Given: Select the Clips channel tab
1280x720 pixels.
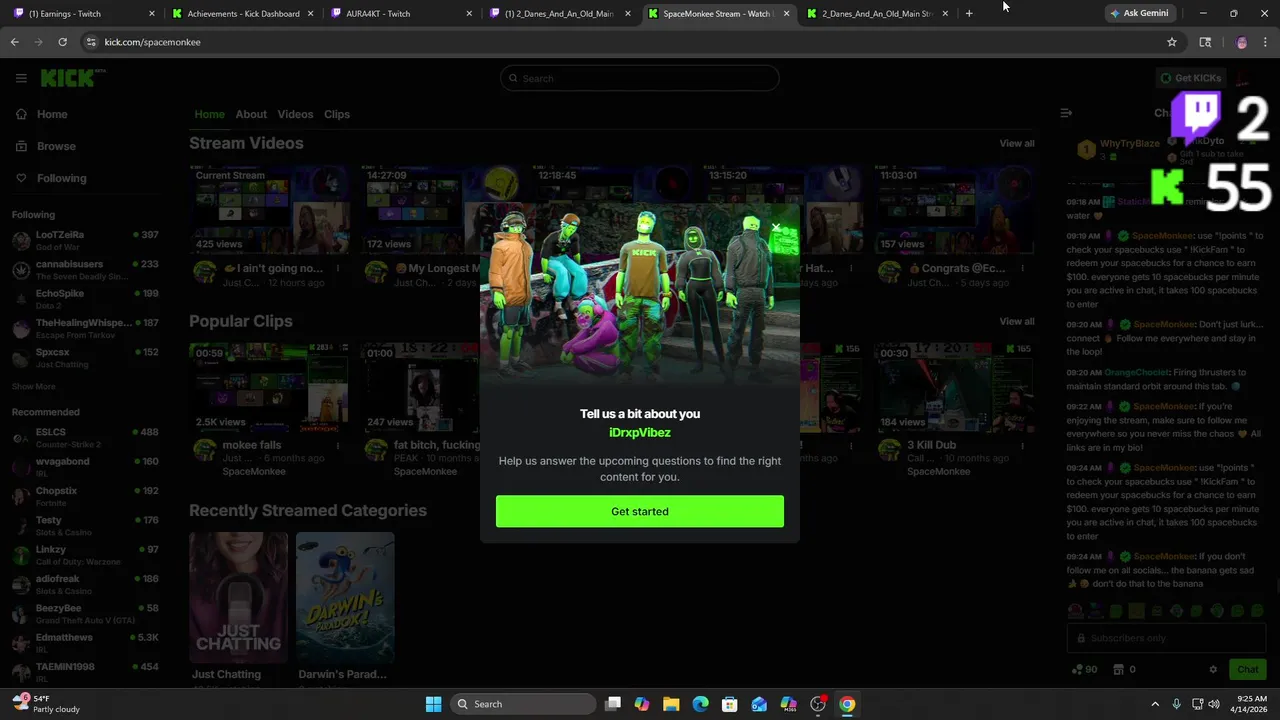Looking at the screenshot, I should click(337, 114).
